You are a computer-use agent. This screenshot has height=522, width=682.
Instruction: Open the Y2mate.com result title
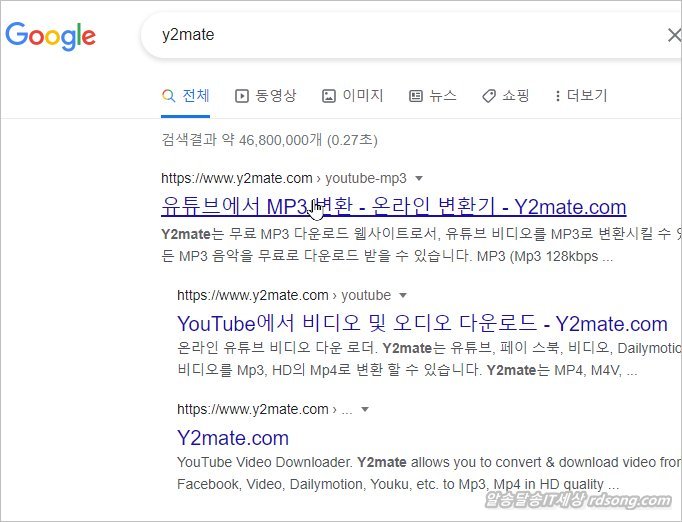click(232, 438)
